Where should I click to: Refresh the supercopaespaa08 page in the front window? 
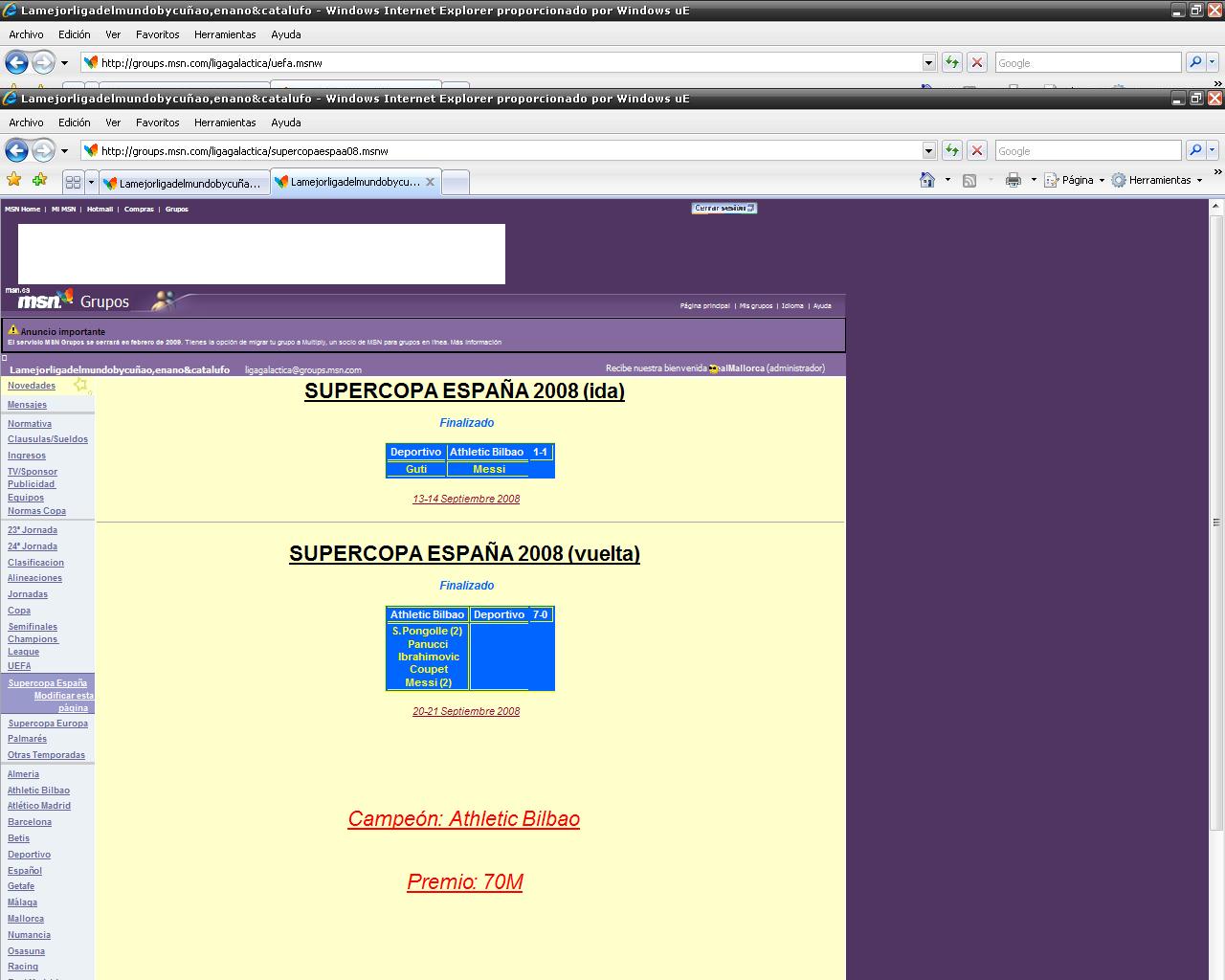pyautogui.click(x=951, y=150)
